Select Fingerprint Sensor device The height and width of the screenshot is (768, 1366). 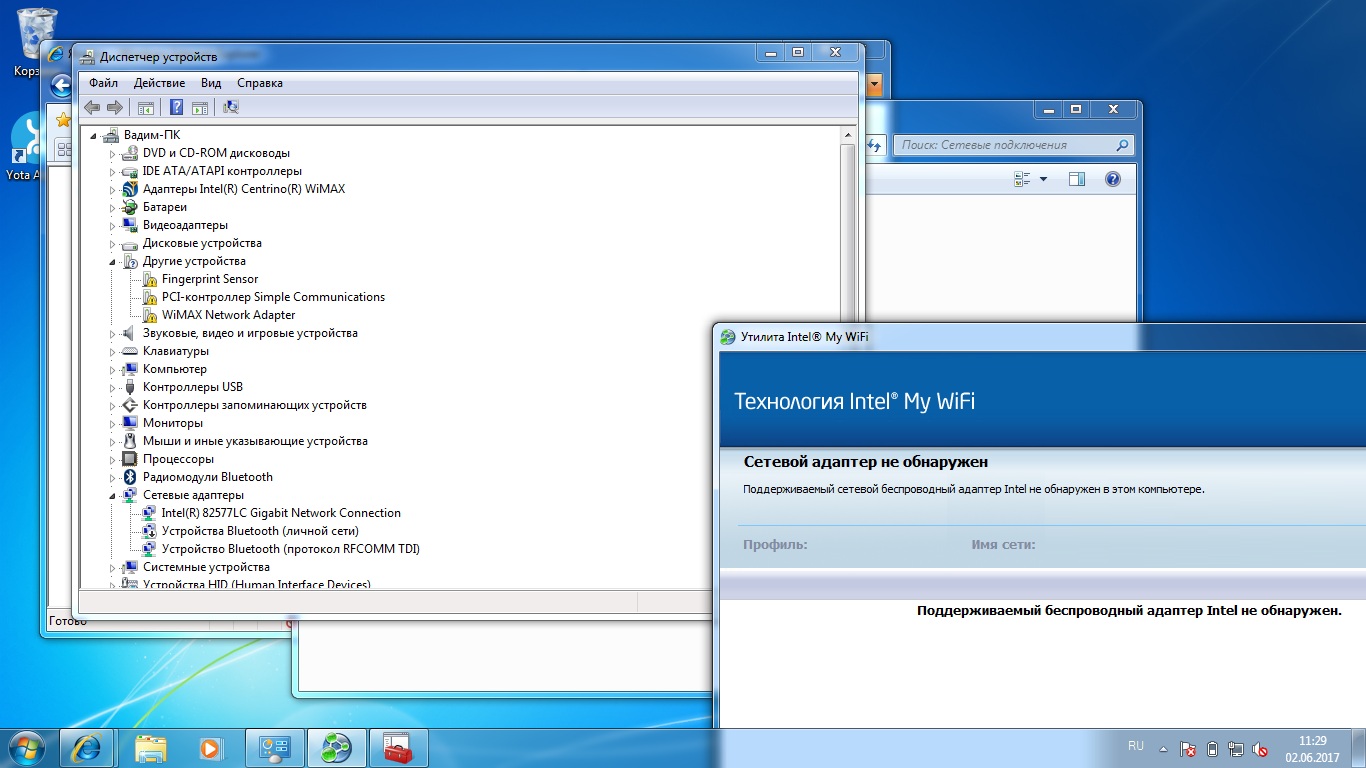click(x=210, y=279)
